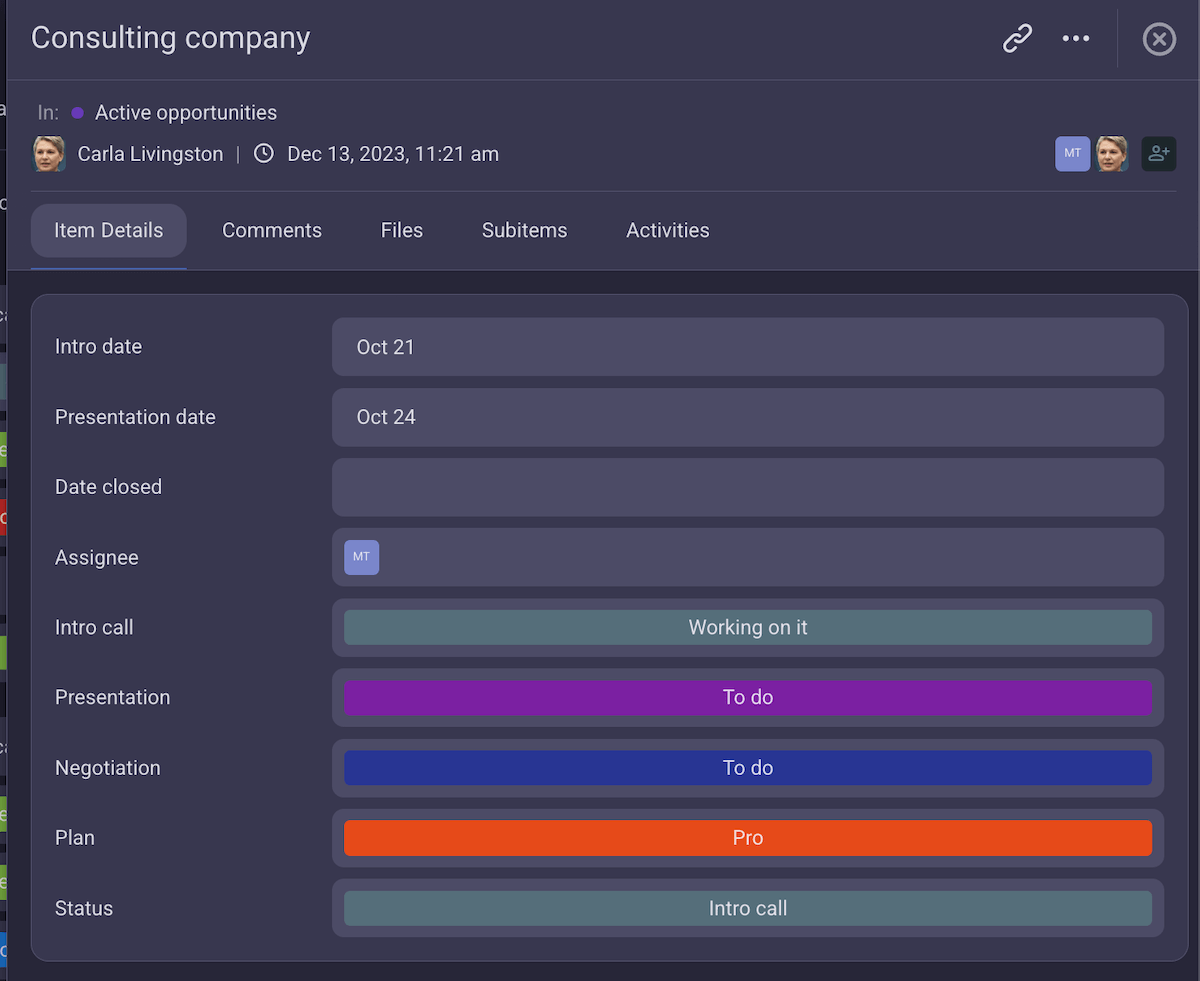Screen dimensions: 1200x981
Task: Click the clock icon beside creation date
Action: pos(264,154)
